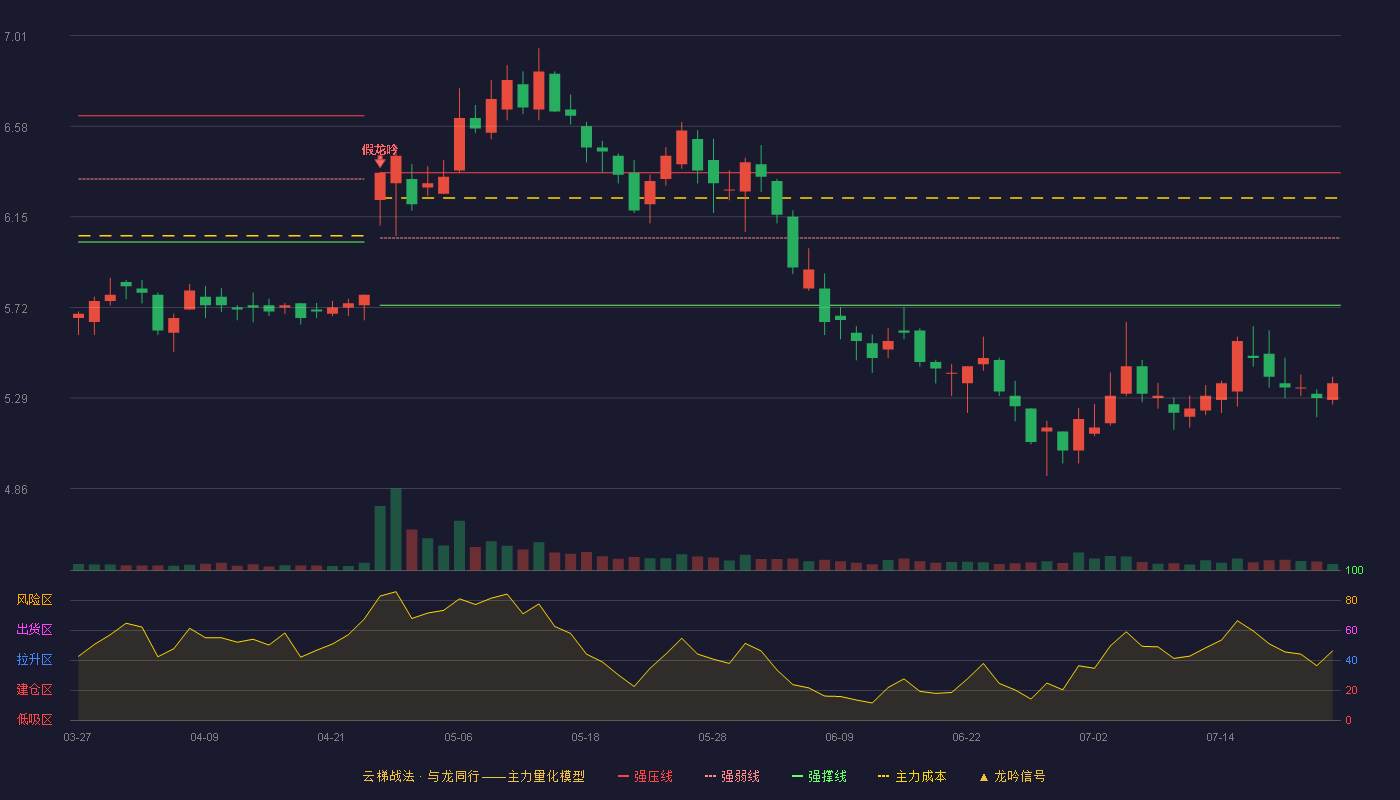The height and width of the screenshot is (800, 1400).
Task: Click the 5.72 price axis label
Action: (x=16, y=309)
